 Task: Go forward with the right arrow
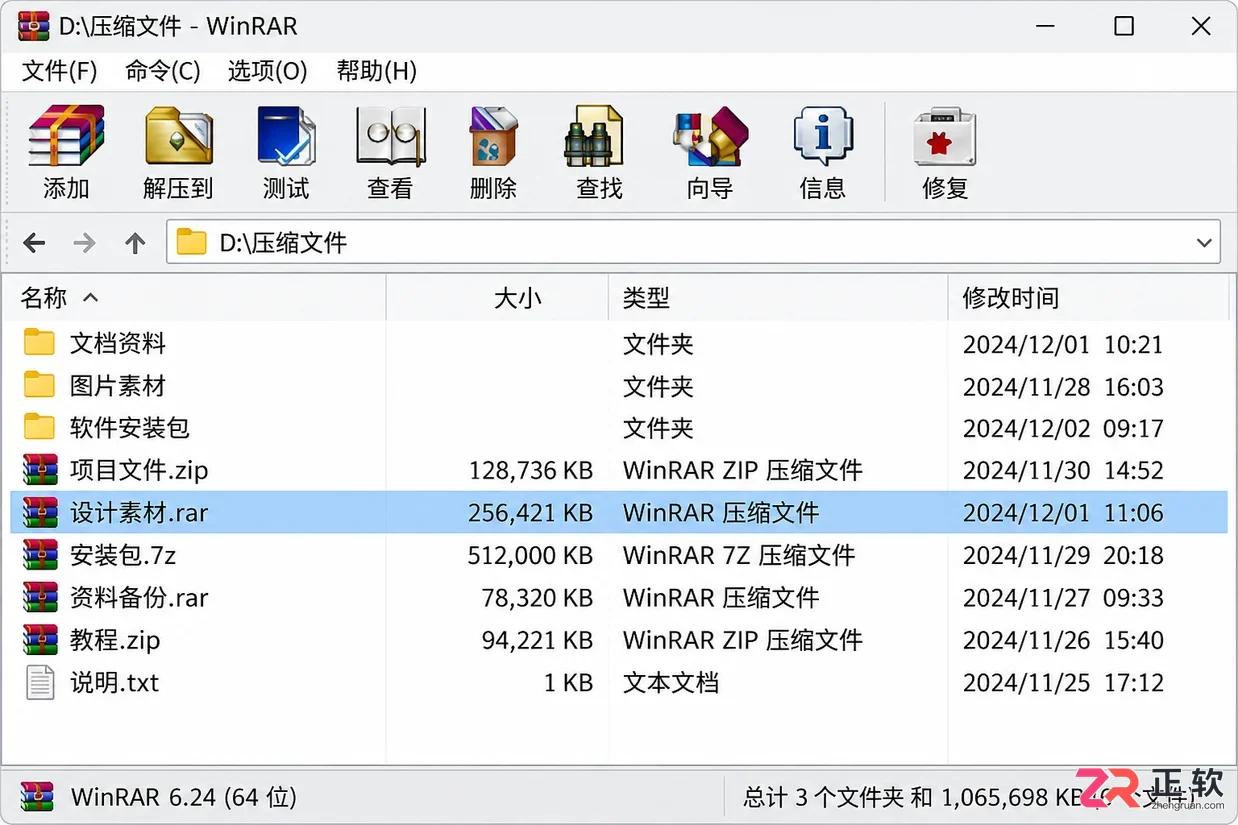[85, 242]
